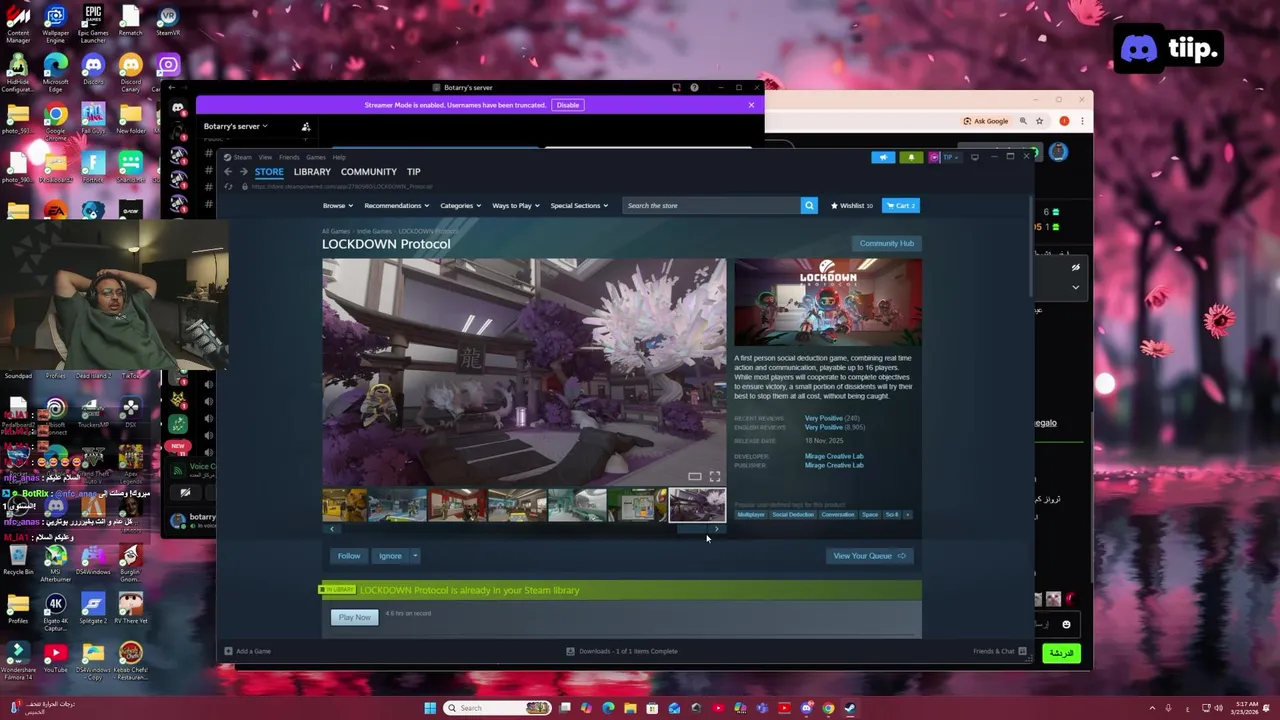Open Wallpaper Engine desktop icon

click(x=56, y=24)
